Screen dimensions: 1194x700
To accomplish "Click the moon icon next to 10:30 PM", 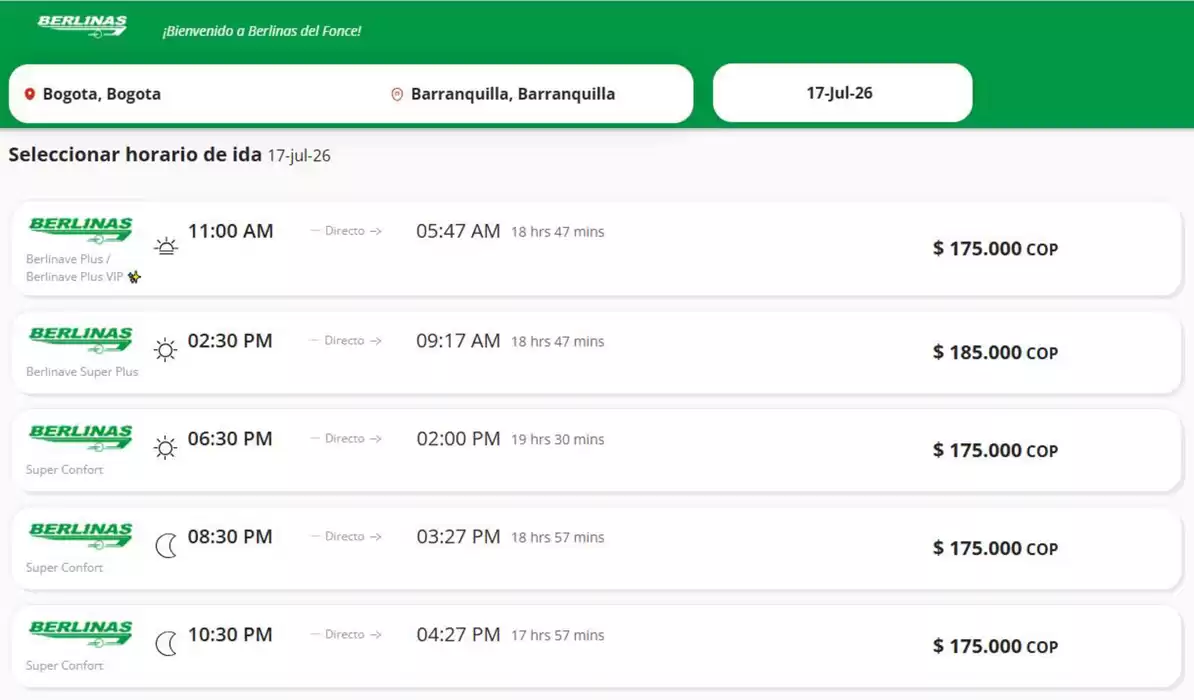I will tap(166, 644).
